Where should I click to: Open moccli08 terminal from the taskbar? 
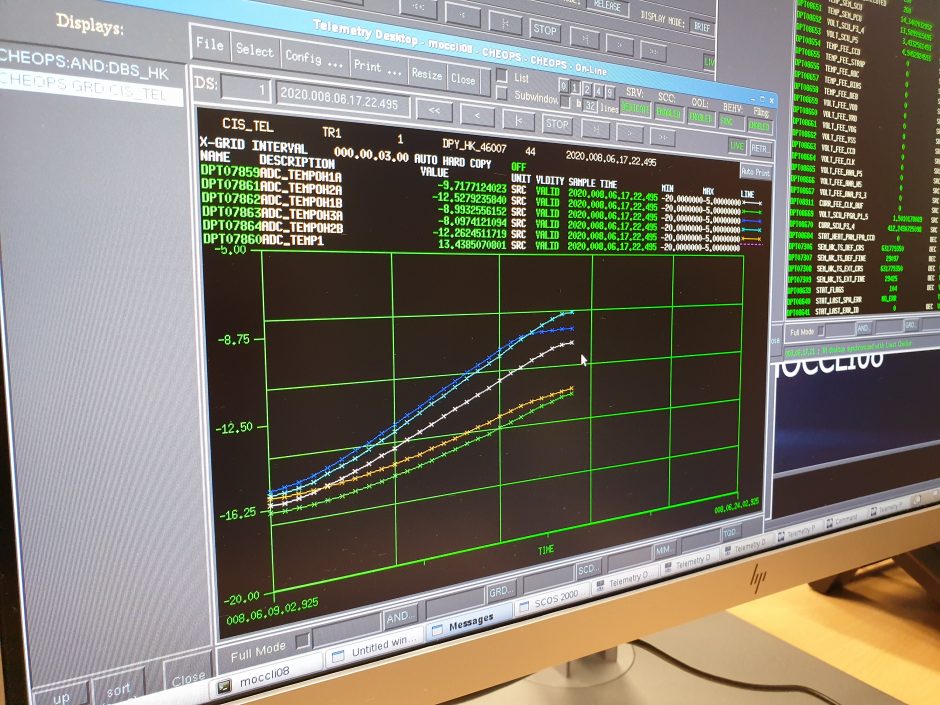(x=264, y=678)
